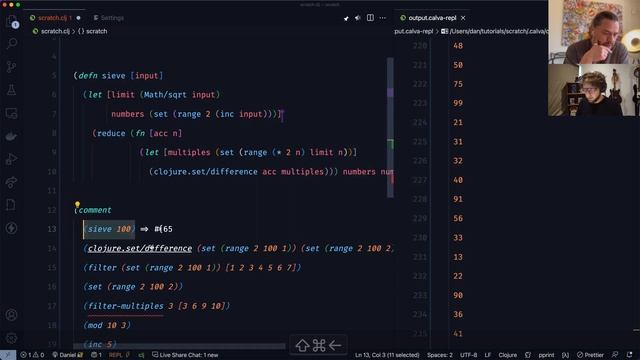The width and height of the screenshot is (640, 360).
Task: Open notifications bell in status bar
Action: click(x=629, y=355)
